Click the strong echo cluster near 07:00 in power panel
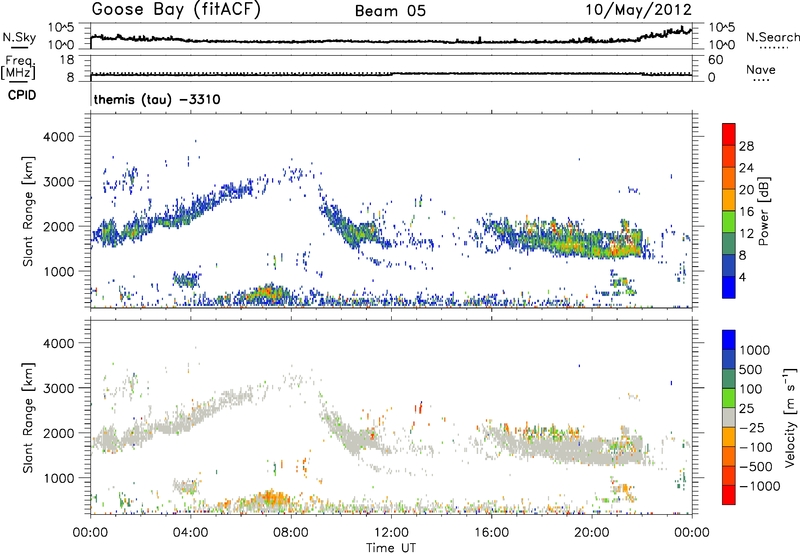The width and height of the screenshot is (800, 554). tap(267, 293)
